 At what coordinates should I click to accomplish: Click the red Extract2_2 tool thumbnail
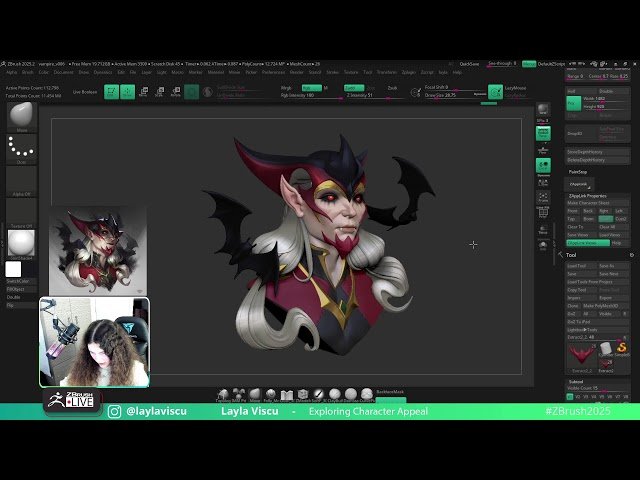581,357
